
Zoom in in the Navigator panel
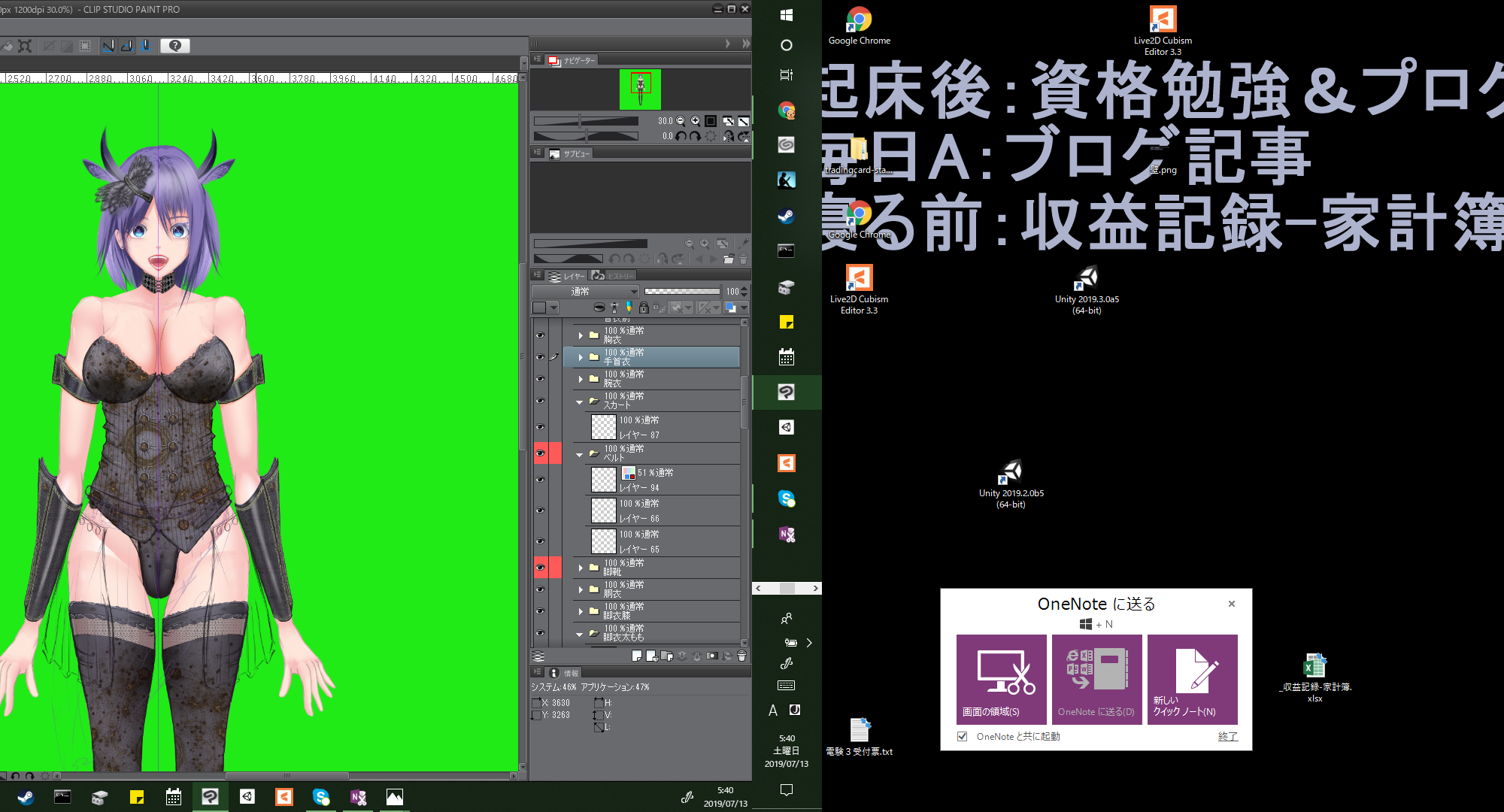pyautogui.click(x=696, y=121)
